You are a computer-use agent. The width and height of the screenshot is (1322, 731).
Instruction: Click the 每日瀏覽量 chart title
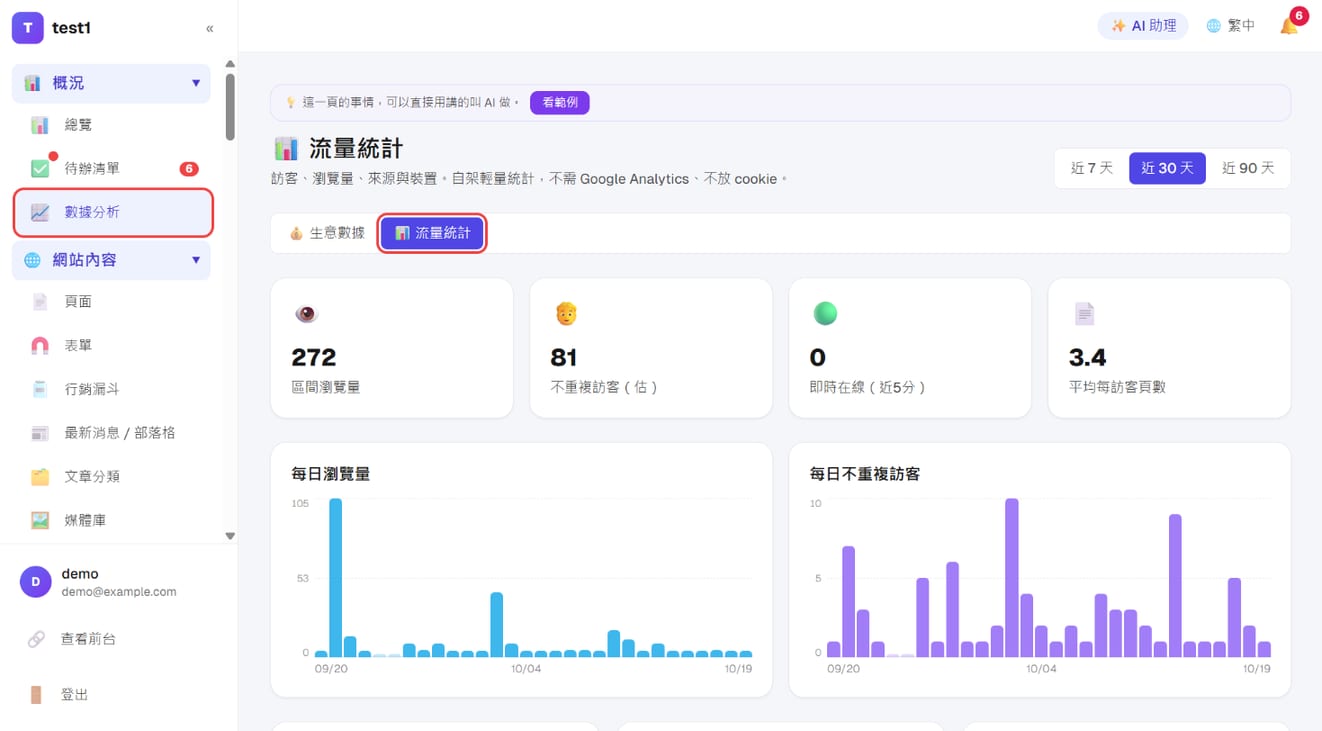[x=331, y=474]
